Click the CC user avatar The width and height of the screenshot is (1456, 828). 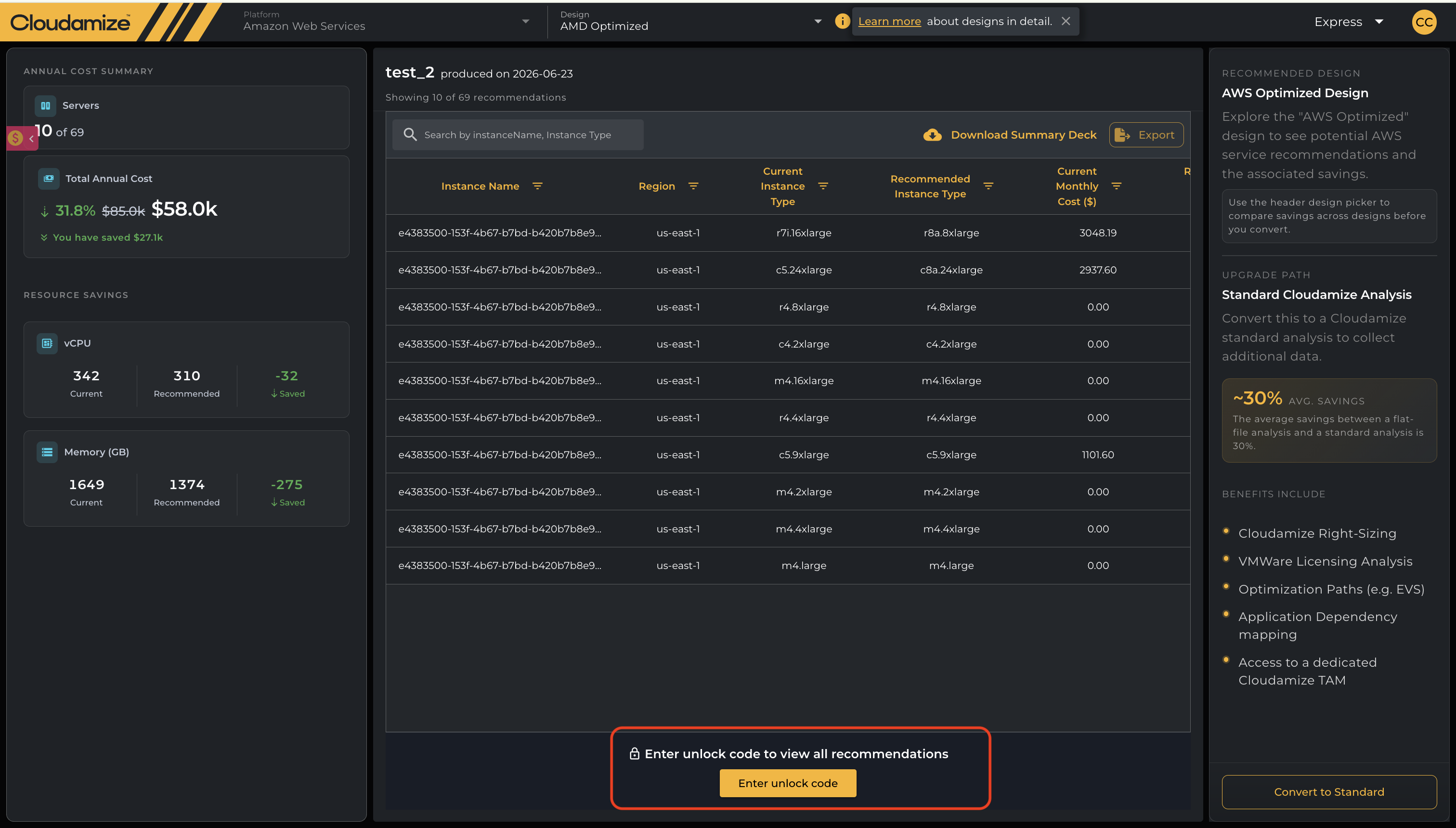[1424, 22]
